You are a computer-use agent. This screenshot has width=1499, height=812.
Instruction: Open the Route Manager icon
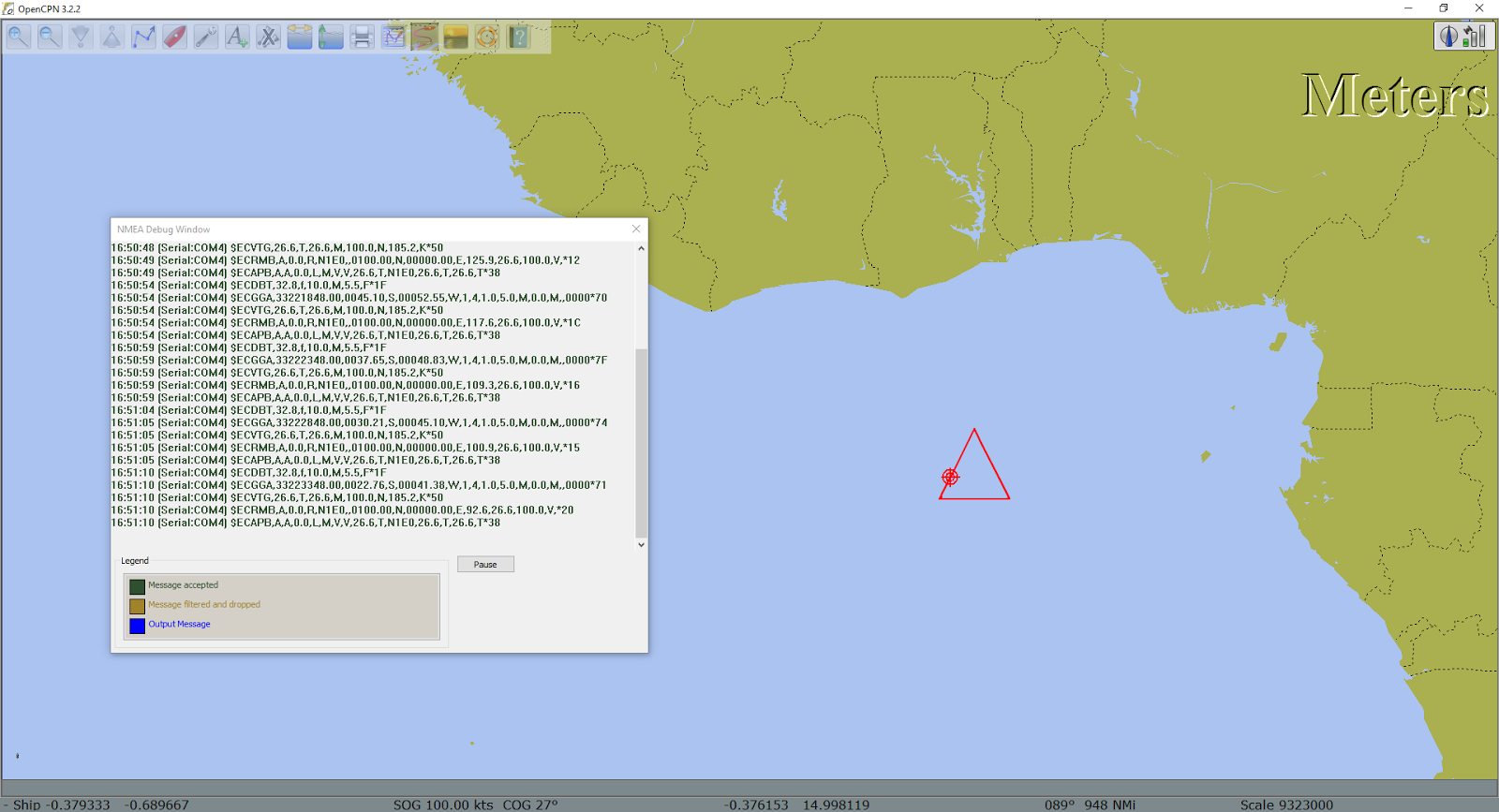coord(393,37)
